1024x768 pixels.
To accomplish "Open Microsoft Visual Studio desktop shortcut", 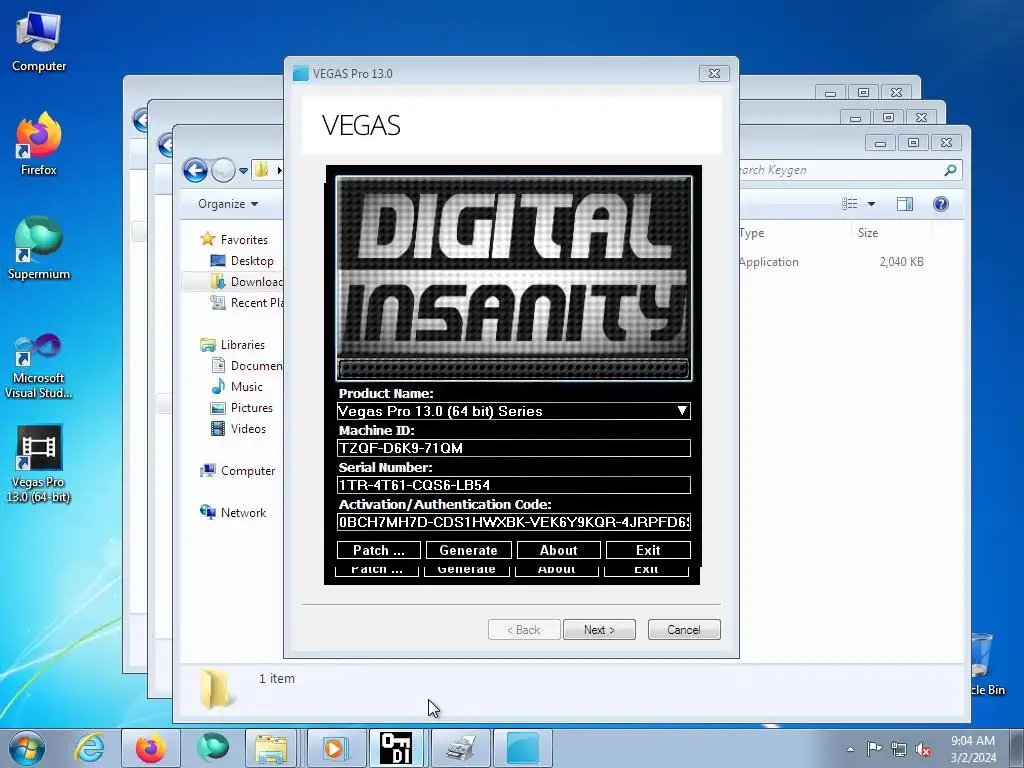I will (39, 366).
